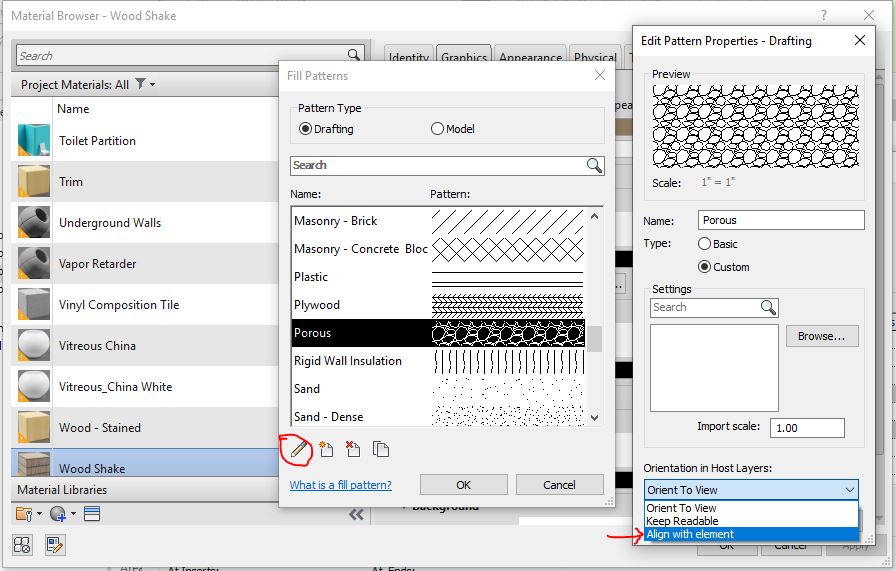Select the Porous pattern row
The width and height of the screenshot is (896, 571).
pos(438,333)
